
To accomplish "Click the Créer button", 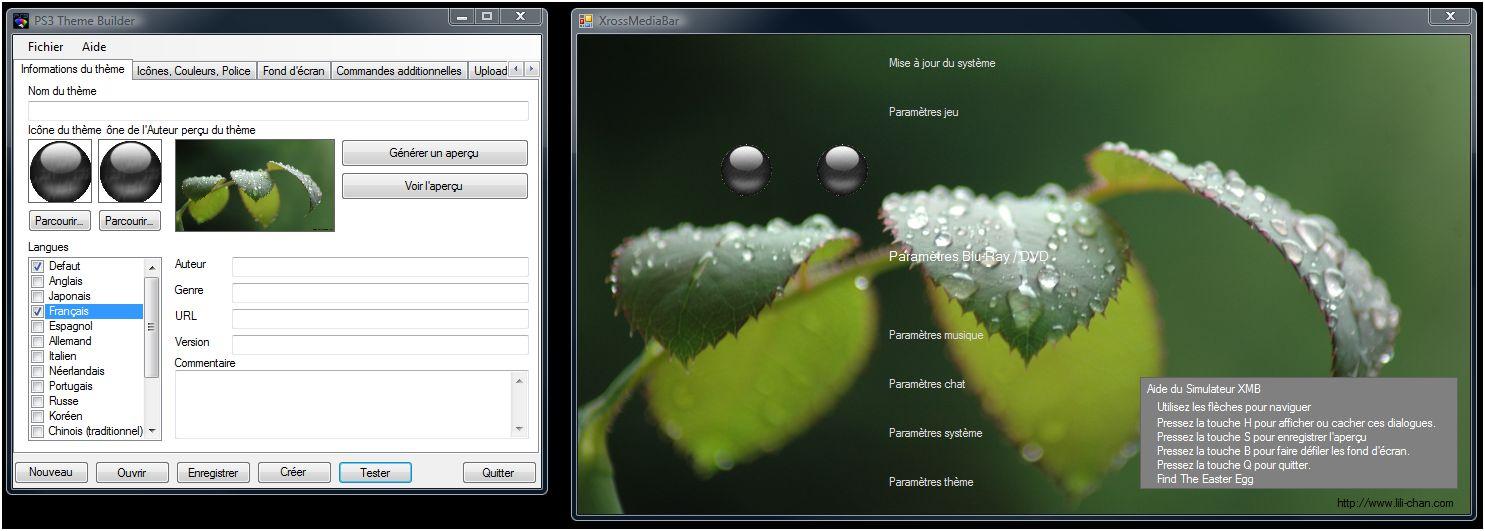I will pos(294,472).
